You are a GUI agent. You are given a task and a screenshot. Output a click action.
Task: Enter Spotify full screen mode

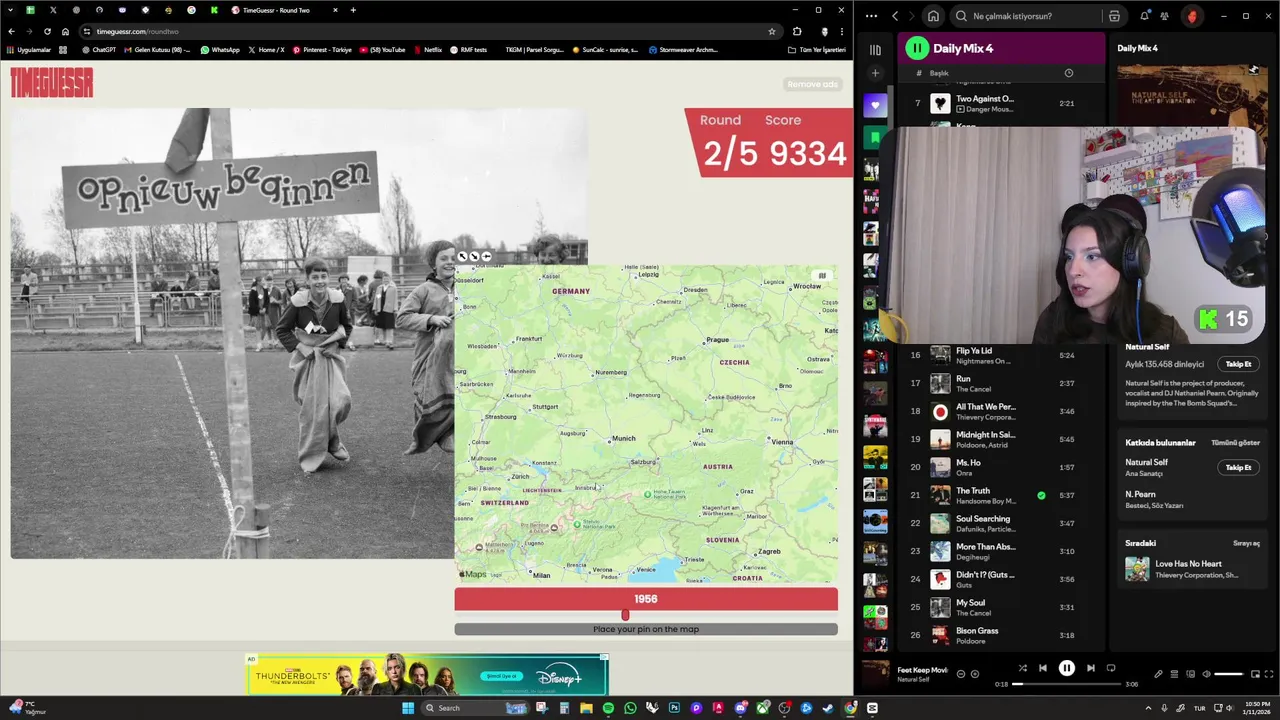[x=1269, y=674]
